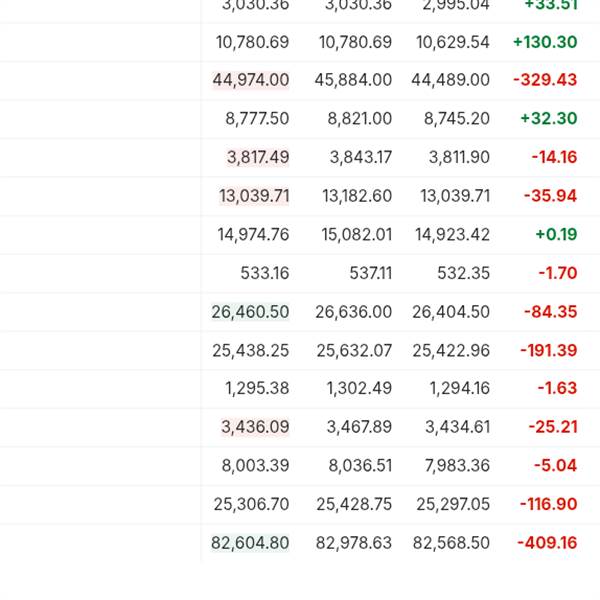Click the last price 13,039.71 highlighted
The image size is (600, 600).
[x=254, y=196]
